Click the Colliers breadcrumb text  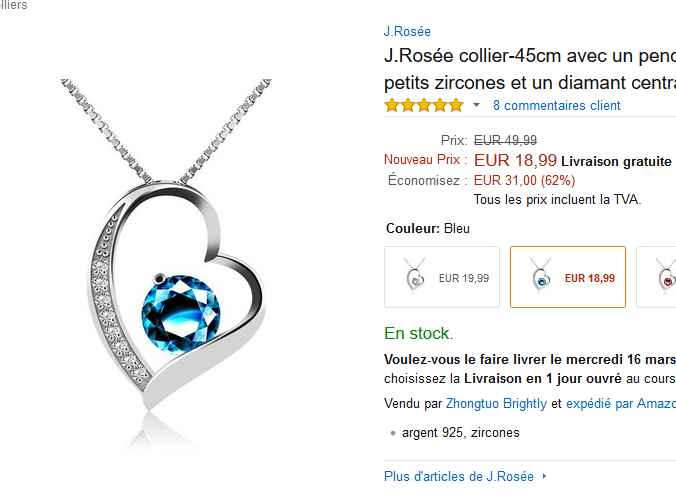[x=13, y=5]
